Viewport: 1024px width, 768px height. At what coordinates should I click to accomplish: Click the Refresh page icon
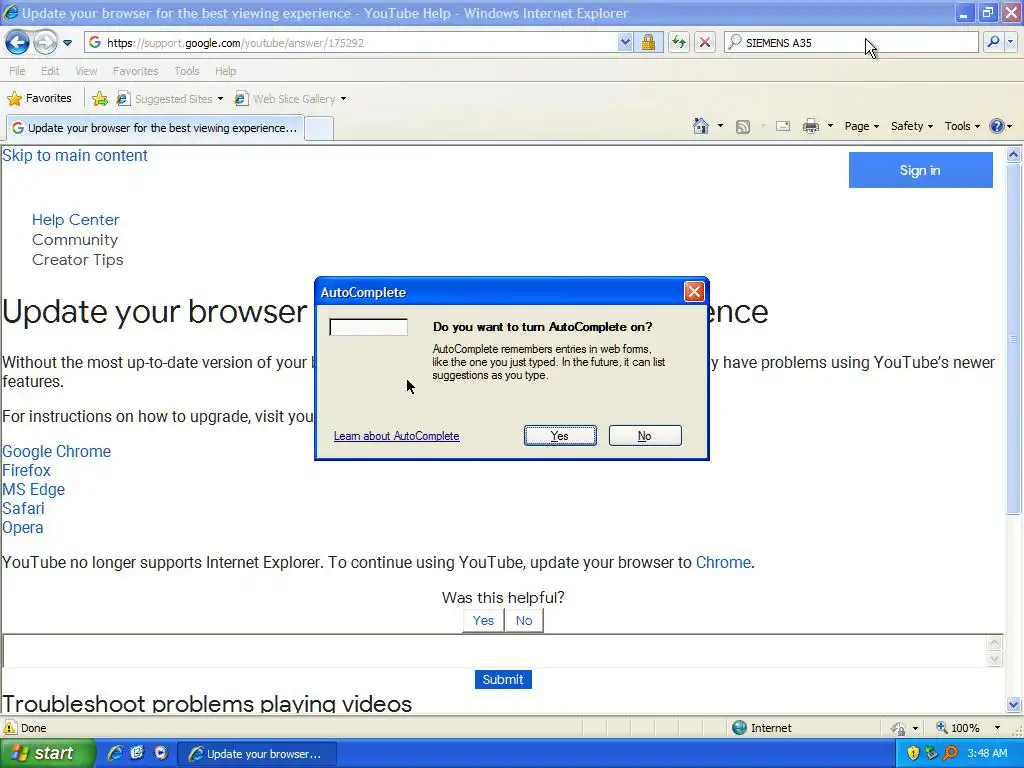[x=679, y=42]
